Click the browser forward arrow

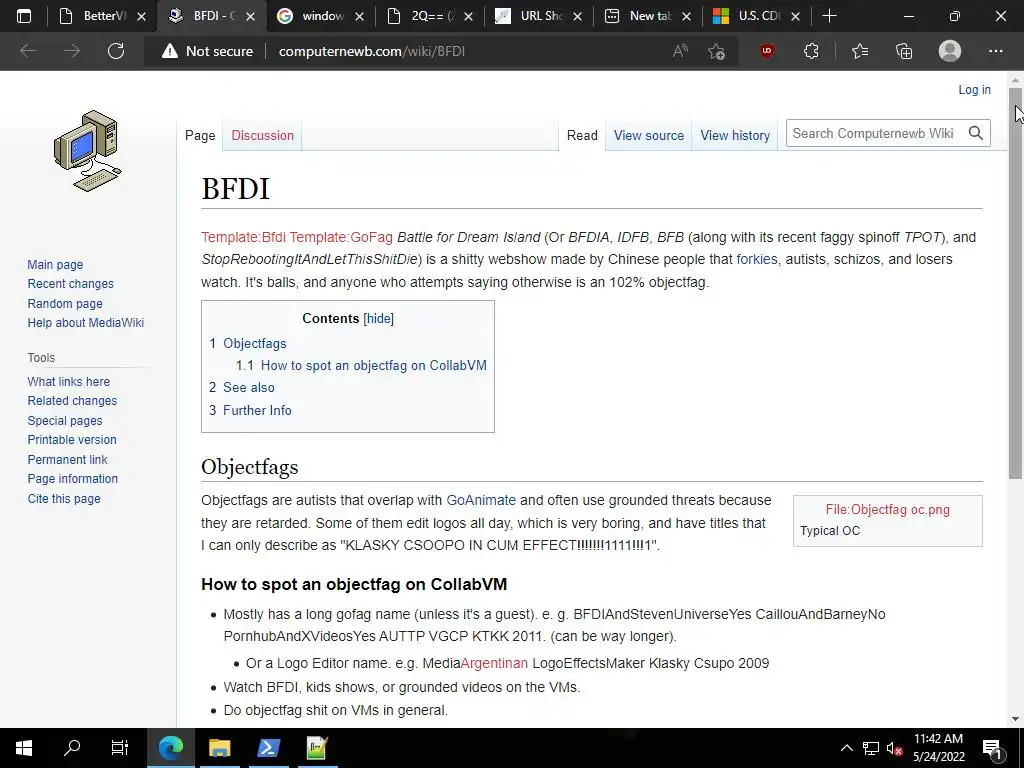pos(72,51)
